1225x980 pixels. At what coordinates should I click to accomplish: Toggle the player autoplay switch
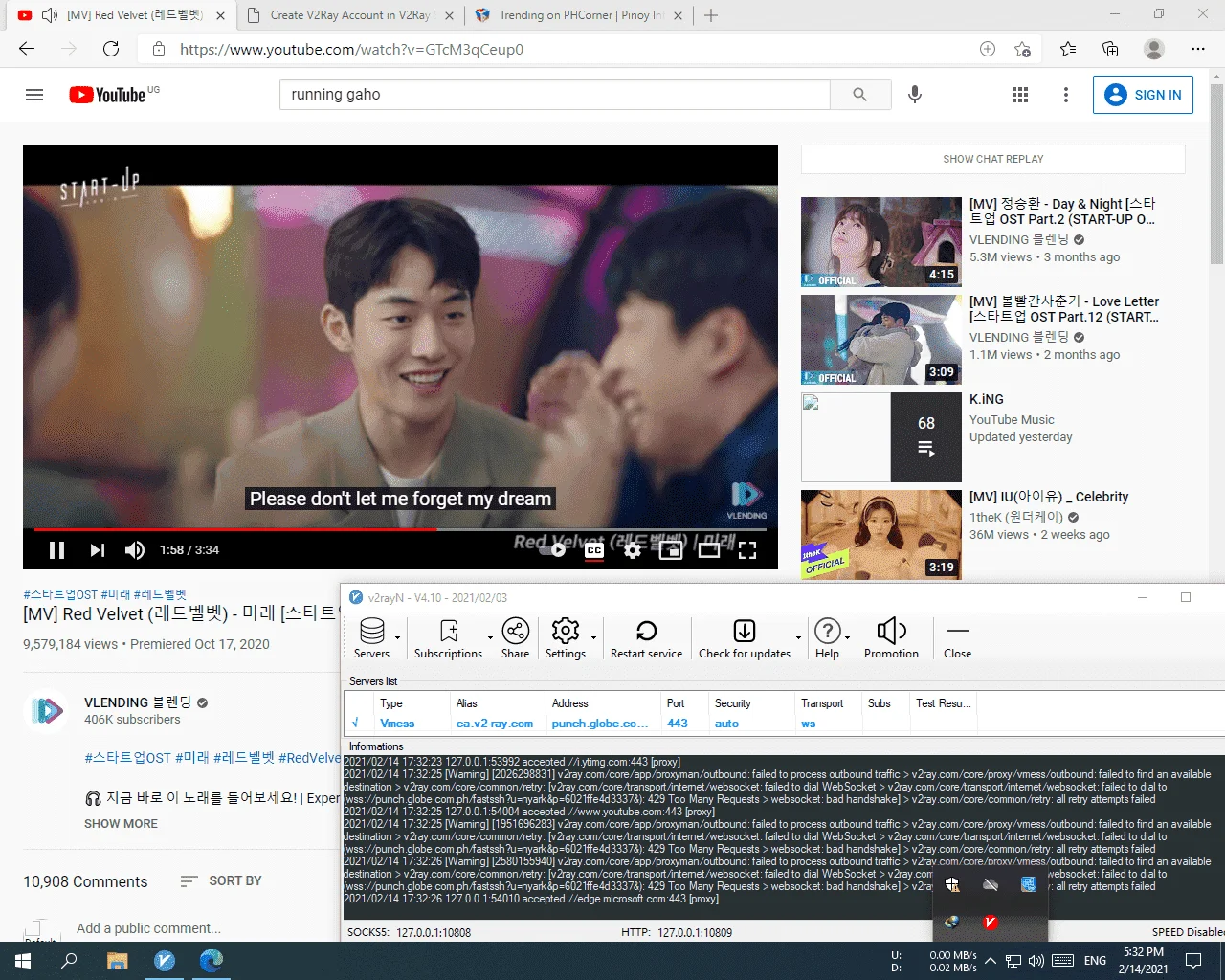(x=552, y=550)
